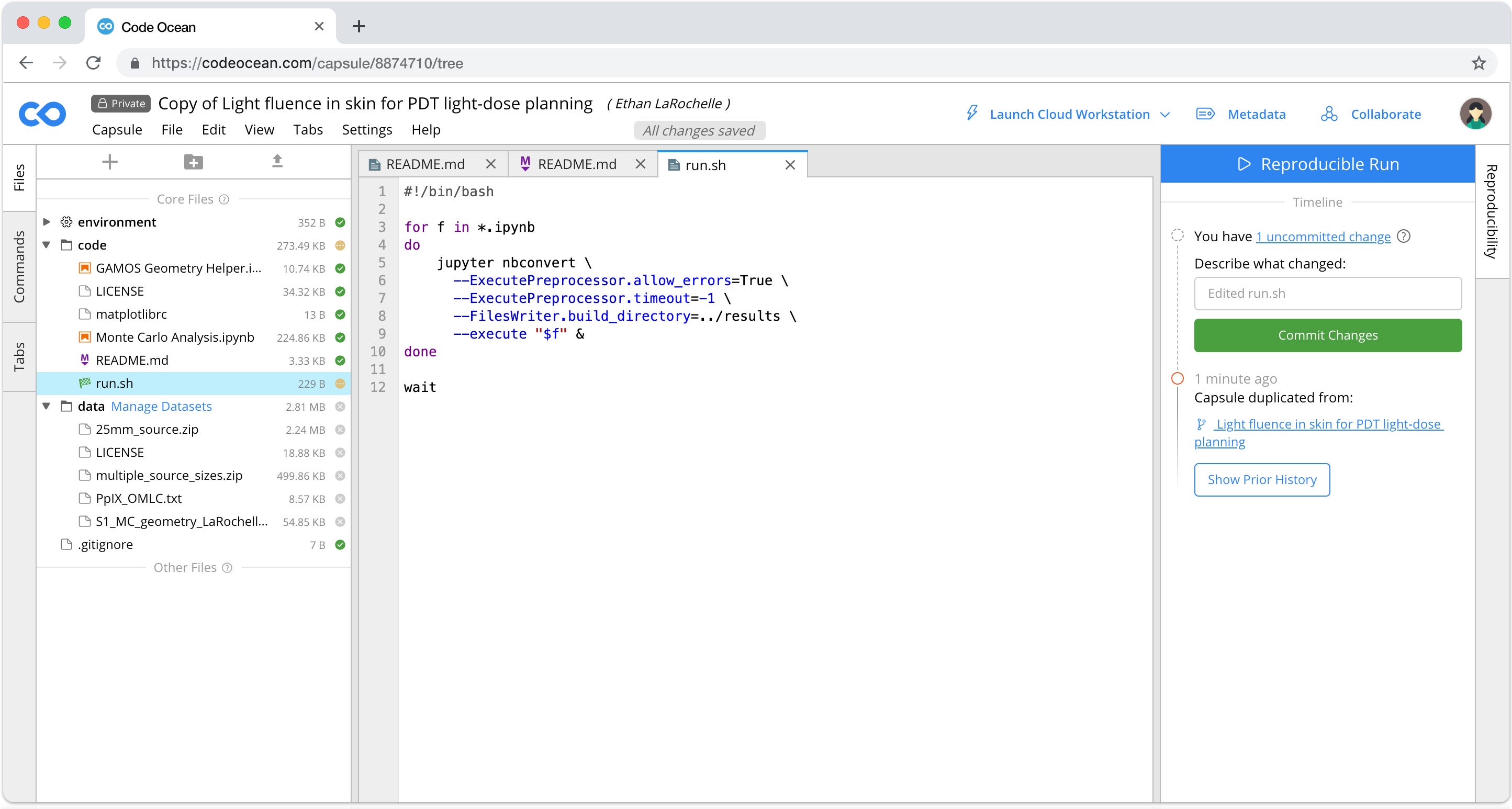Click the upload file icon
Image resolution: width=1512 pixels, height=809 pixels.
(277, 161)
